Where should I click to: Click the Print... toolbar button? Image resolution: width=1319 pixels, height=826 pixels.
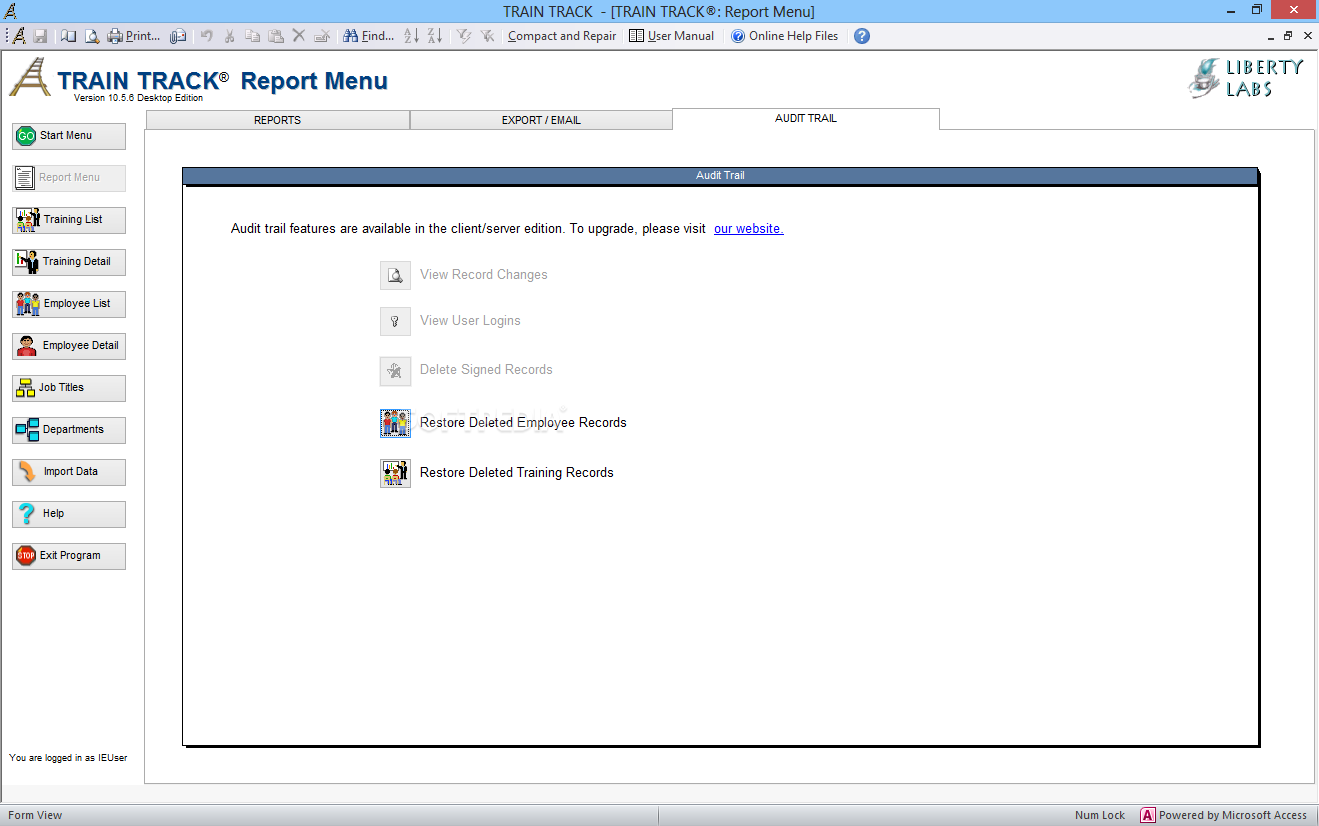(x=134, y=36)
